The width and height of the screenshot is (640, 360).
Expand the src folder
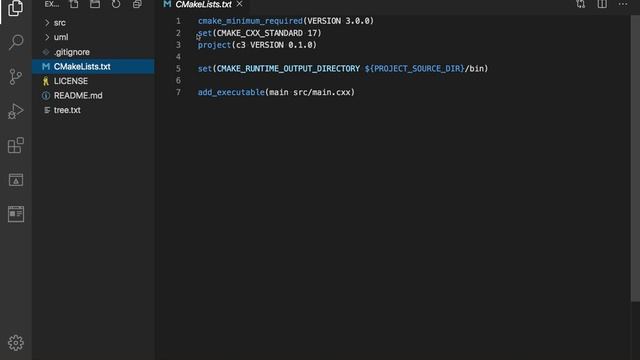pyautogui.click(x=93, y=23)
